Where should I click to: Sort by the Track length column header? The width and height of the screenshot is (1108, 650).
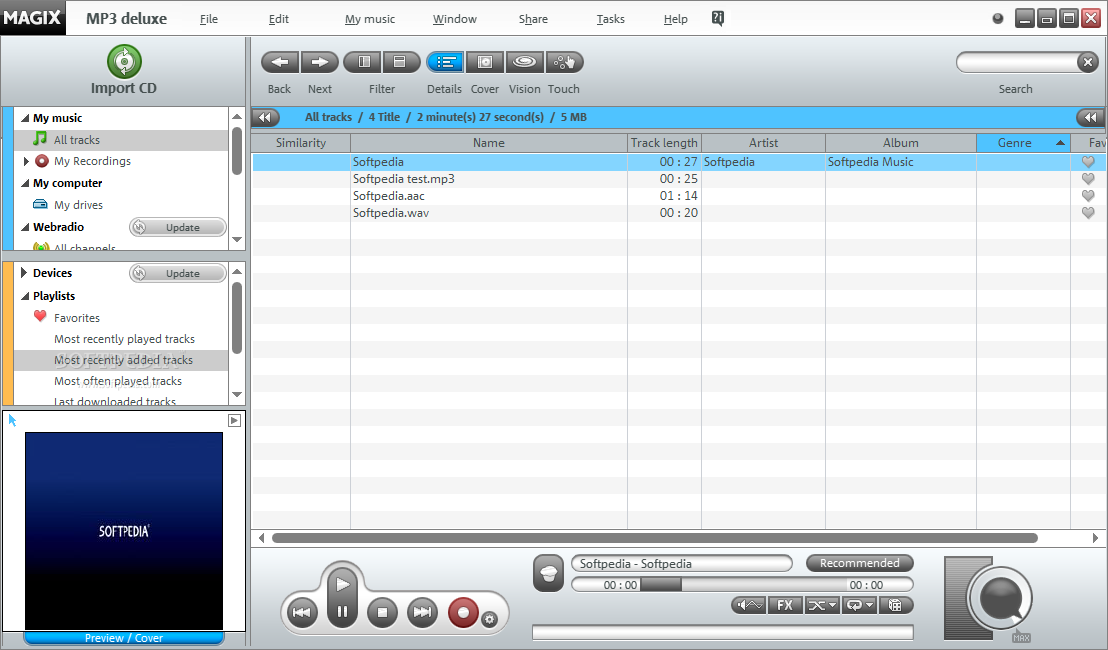tap(664, 143)
